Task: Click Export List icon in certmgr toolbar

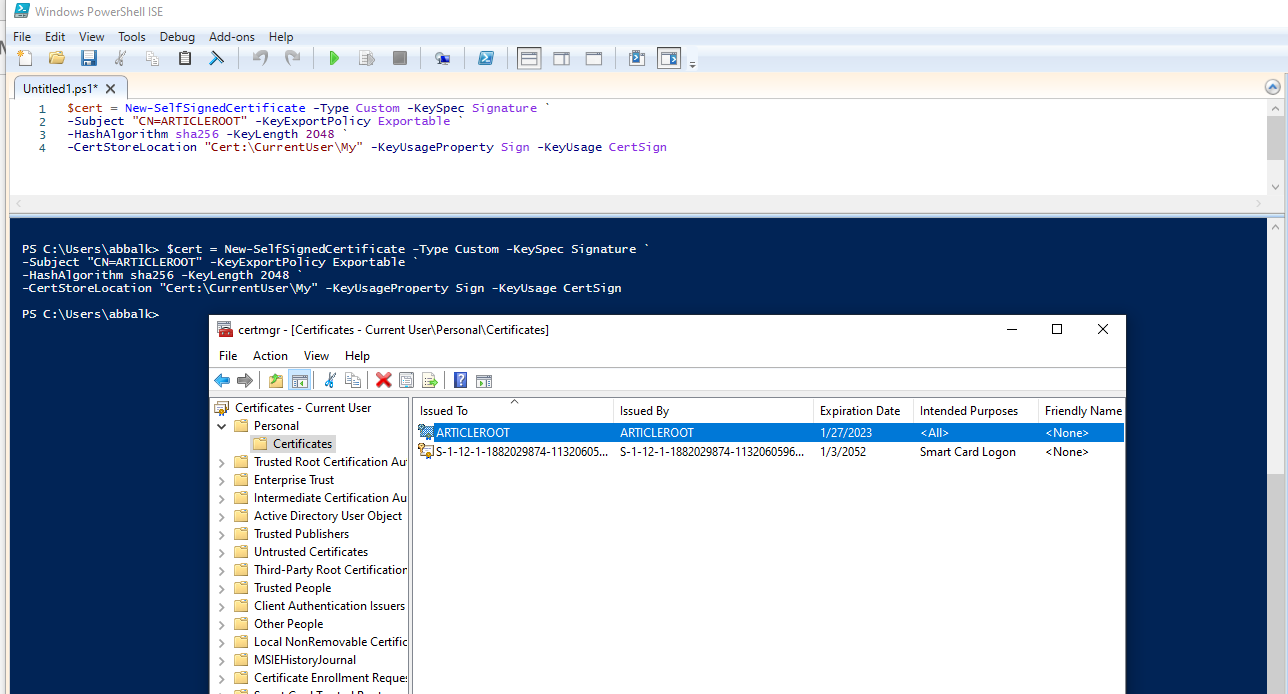Action: [430, 380]
